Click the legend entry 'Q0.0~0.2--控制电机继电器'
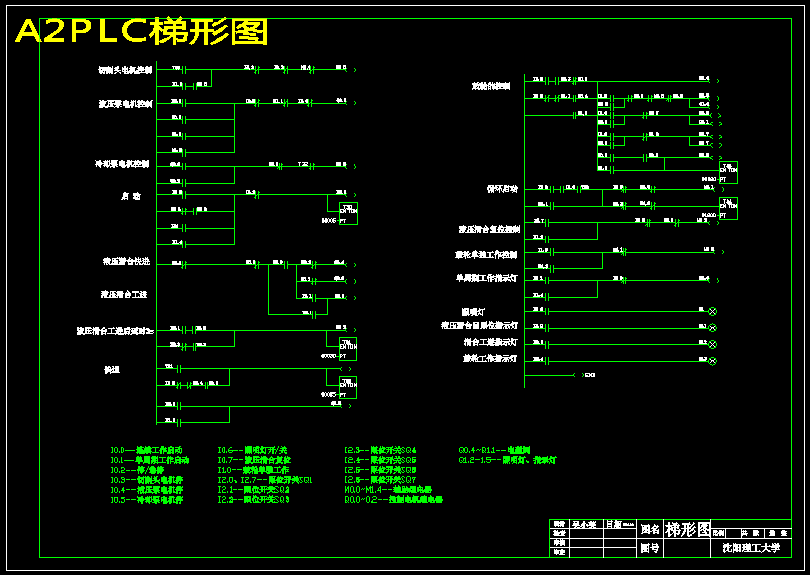The width and height of the screenshot is (810, 575). tap(394, 500)
